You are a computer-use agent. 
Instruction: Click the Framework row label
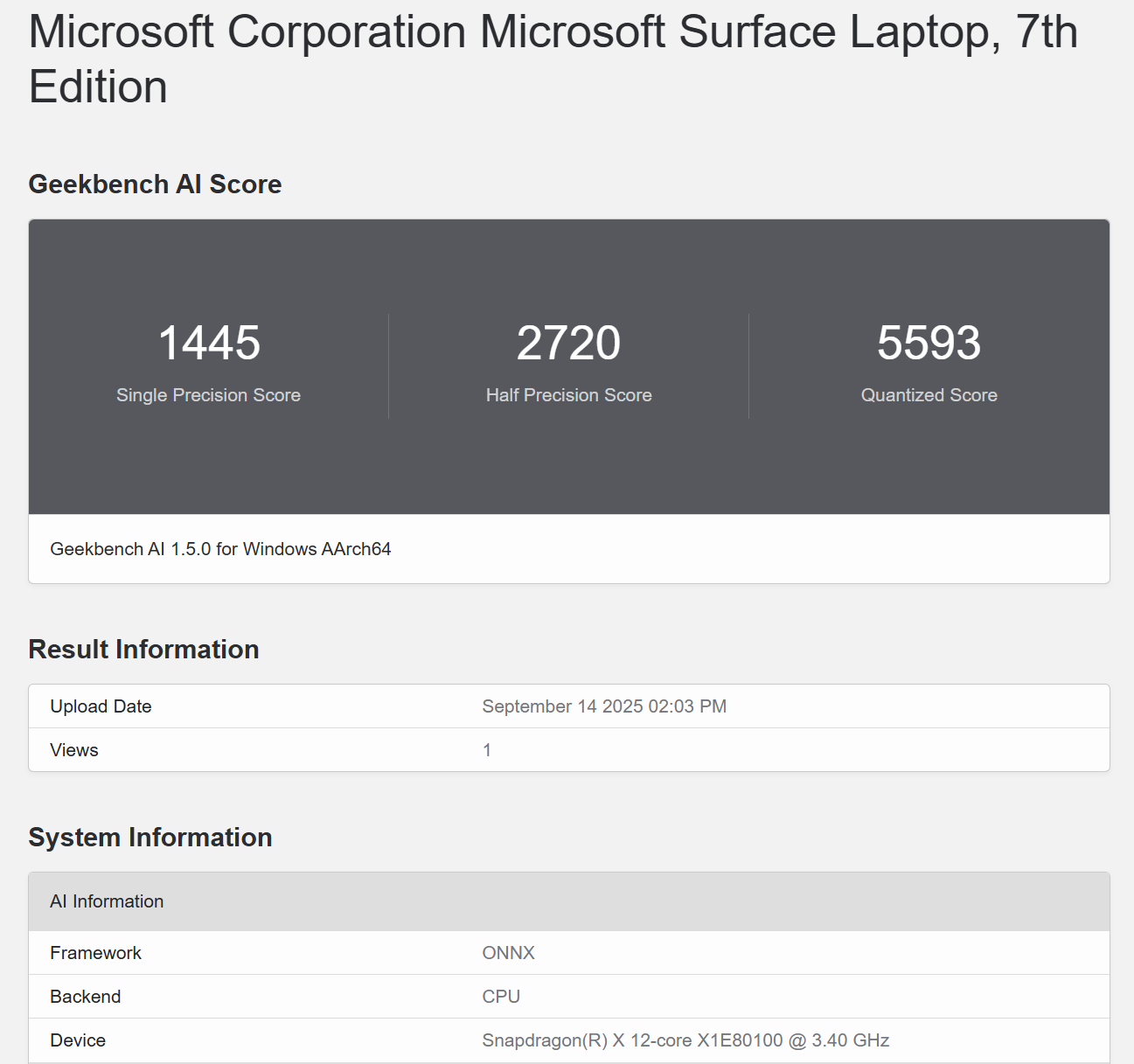(x=95, y=953)
